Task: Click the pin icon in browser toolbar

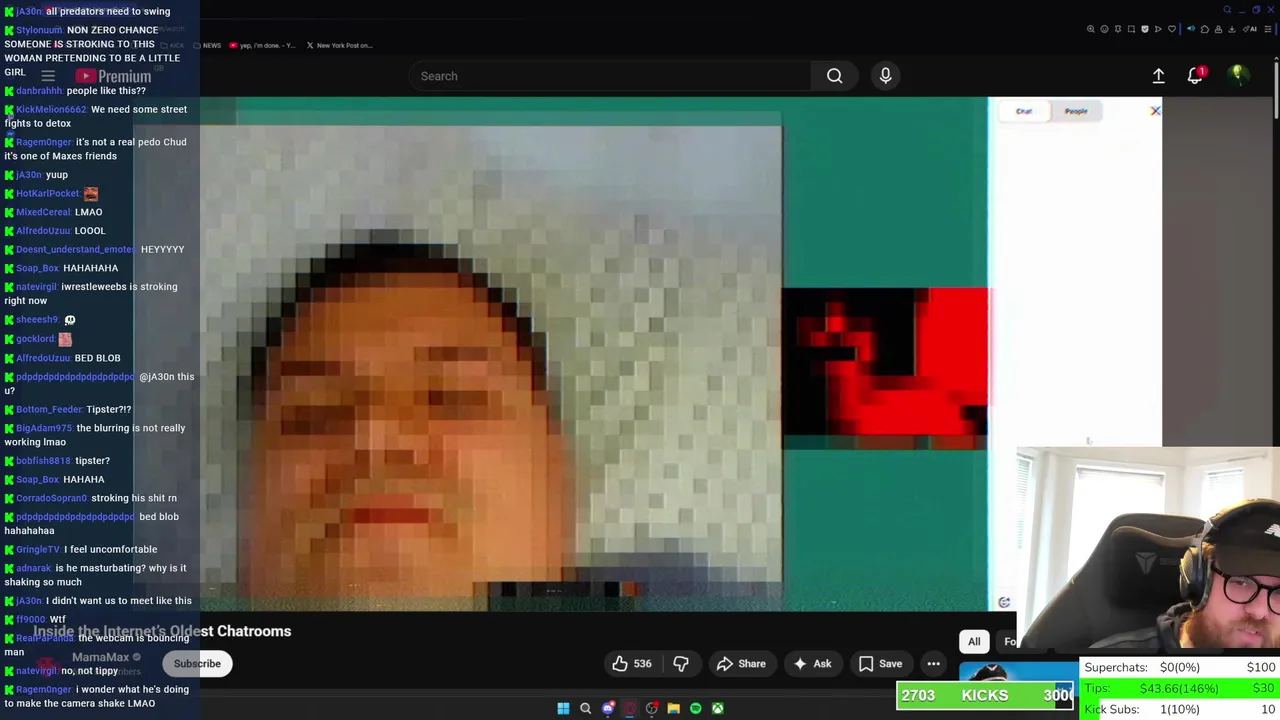Action: (x=1118, y=29)
